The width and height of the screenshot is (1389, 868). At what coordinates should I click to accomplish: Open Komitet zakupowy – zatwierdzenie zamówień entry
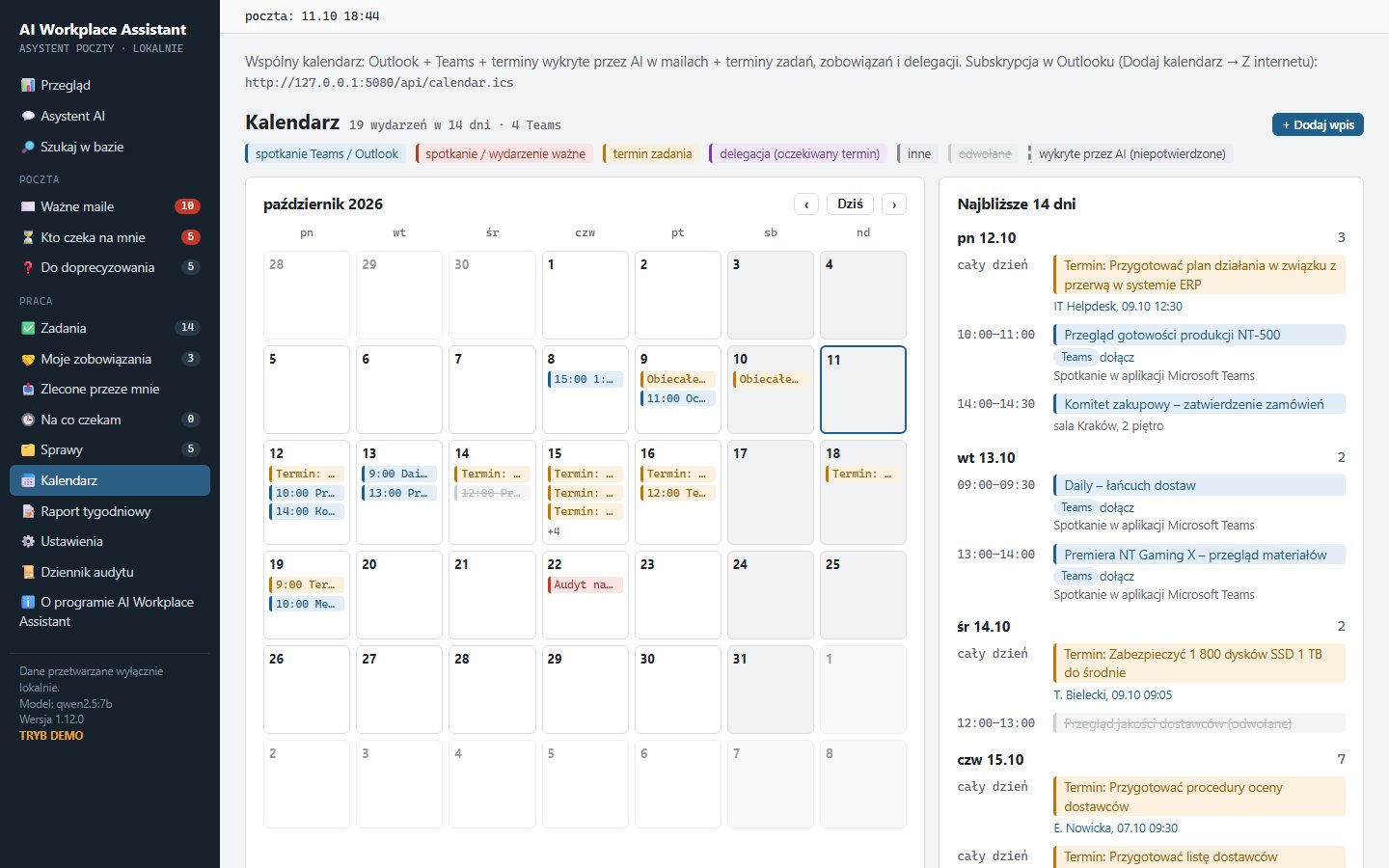point(1199,404)
